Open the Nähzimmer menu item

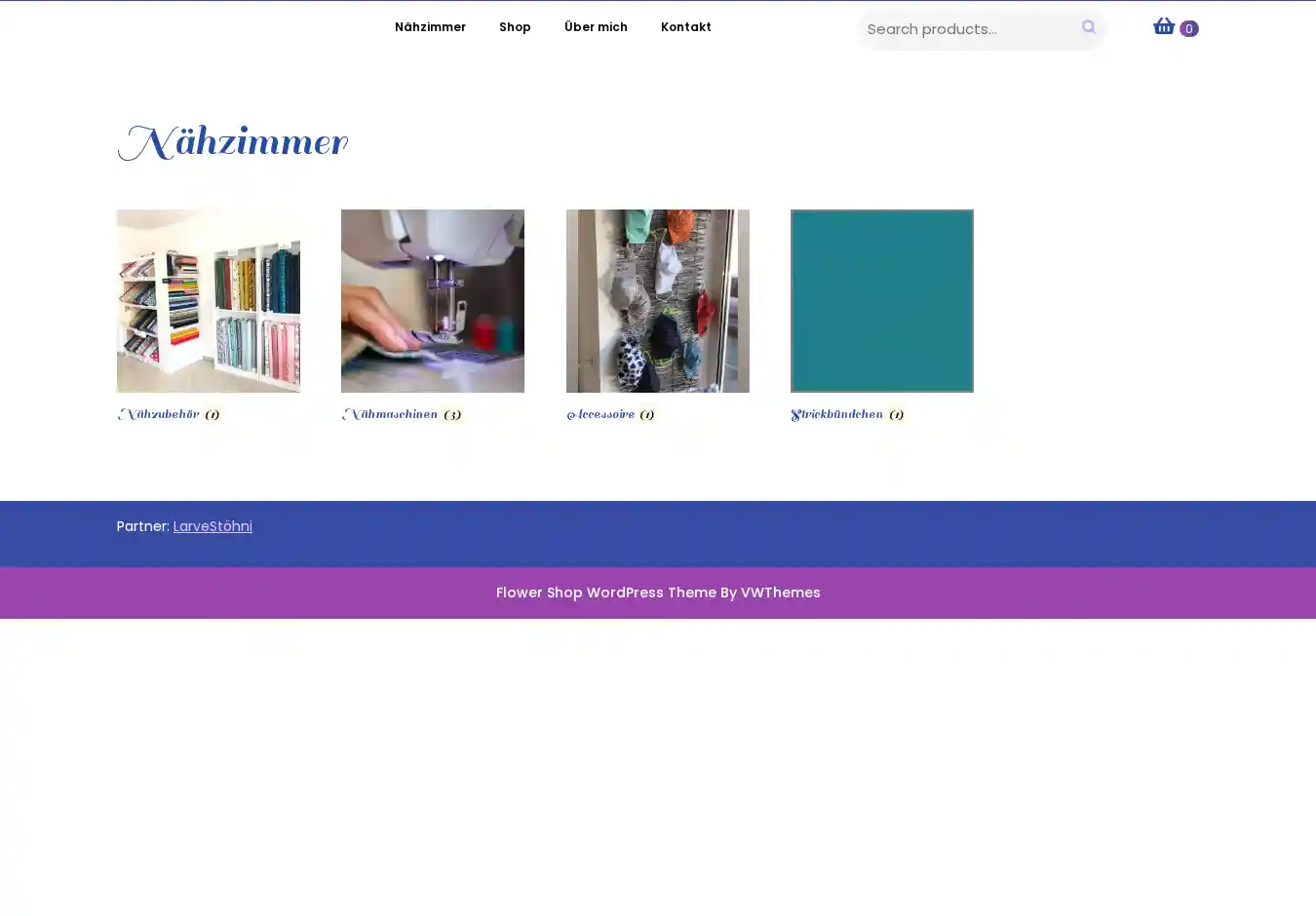[430, 27]
